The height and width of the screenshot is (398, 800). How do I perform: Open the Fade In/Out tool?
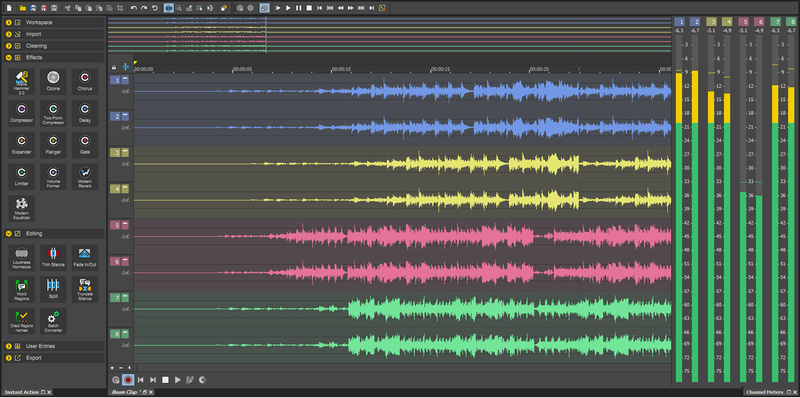pyautogui.click(x=85, y=258)
